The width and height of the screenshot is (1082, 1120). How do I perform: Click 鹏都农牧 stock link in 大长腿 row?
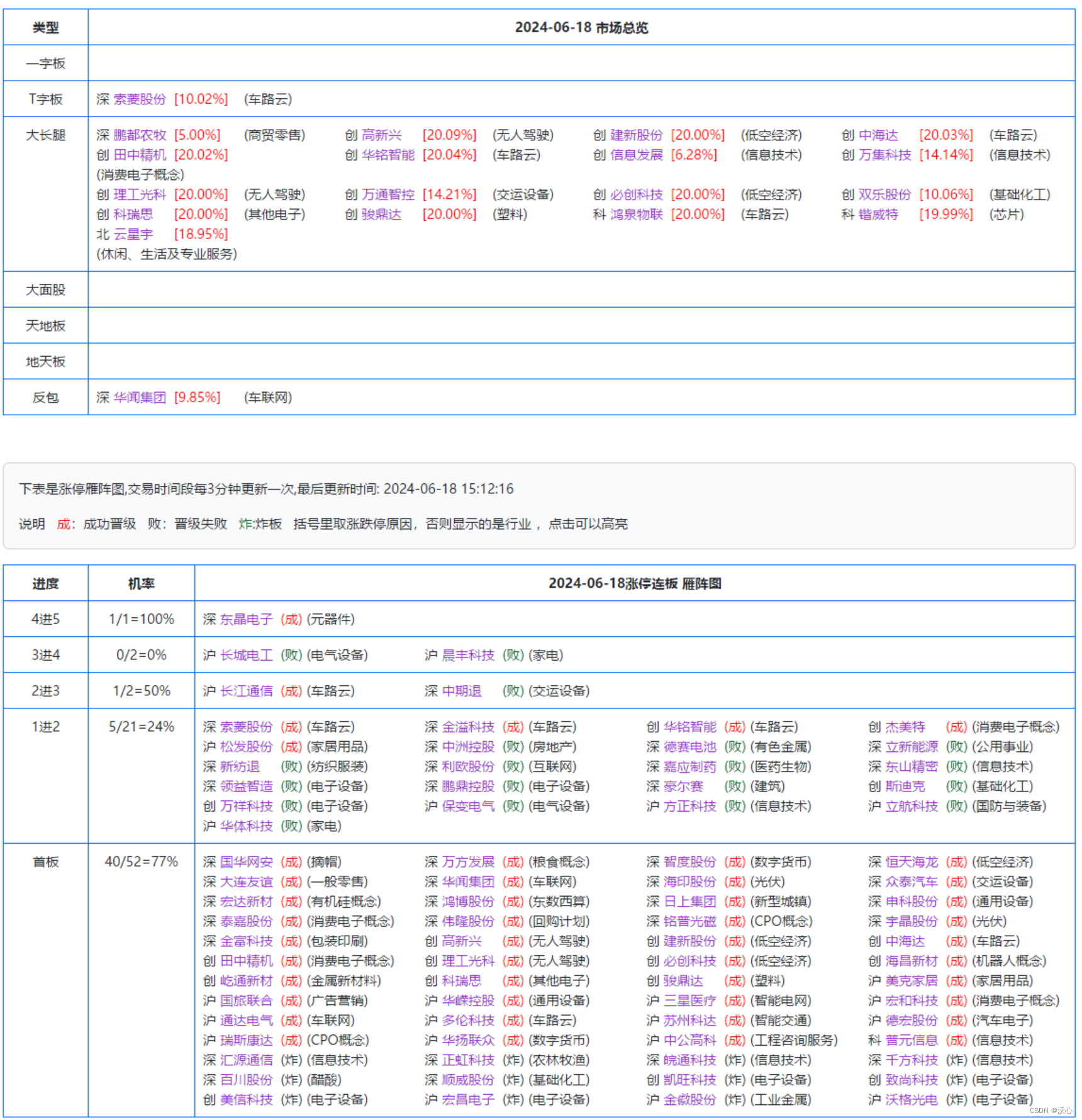(x=140, y=135)
